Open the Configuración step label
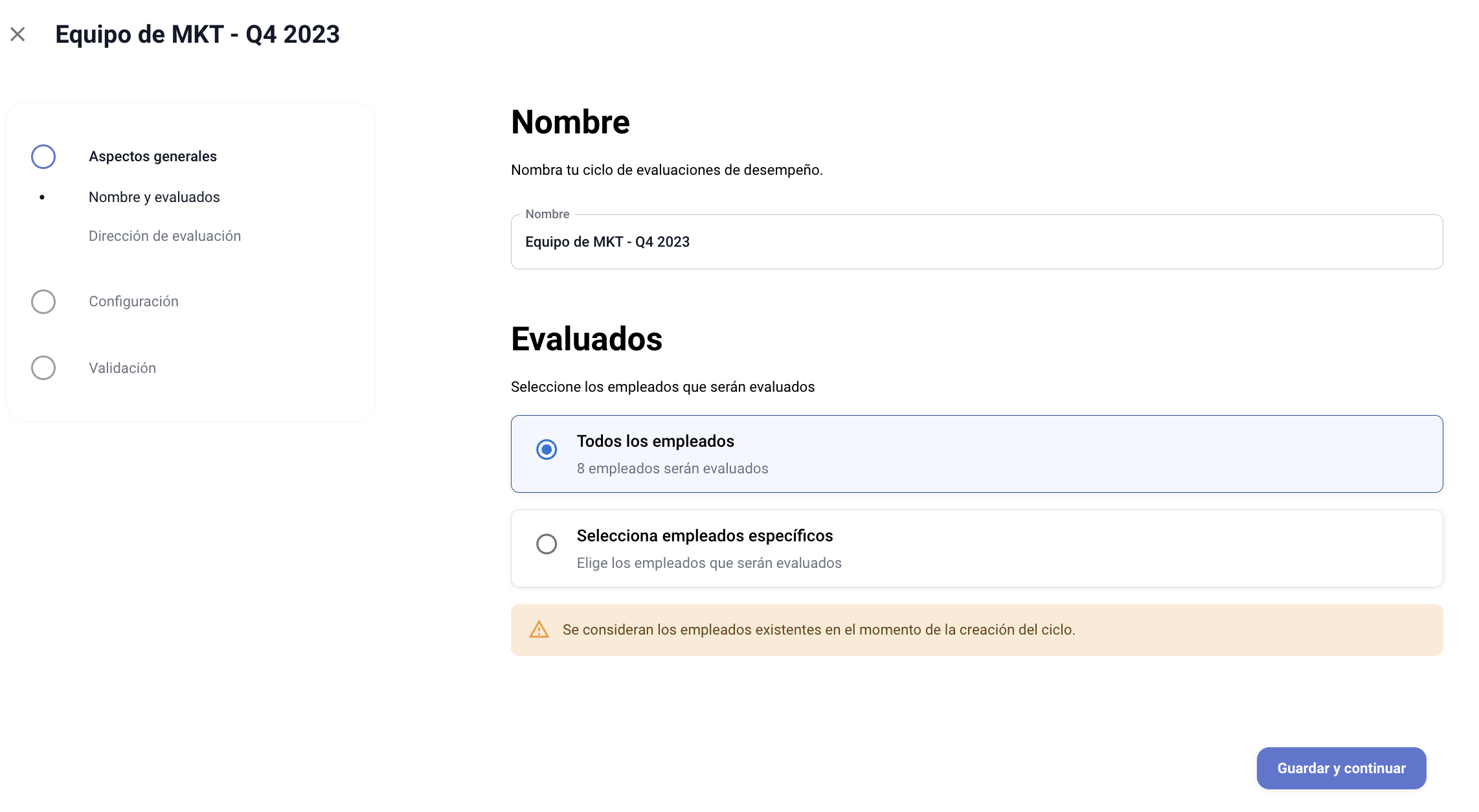1479x812 pixels. (133, 302)
